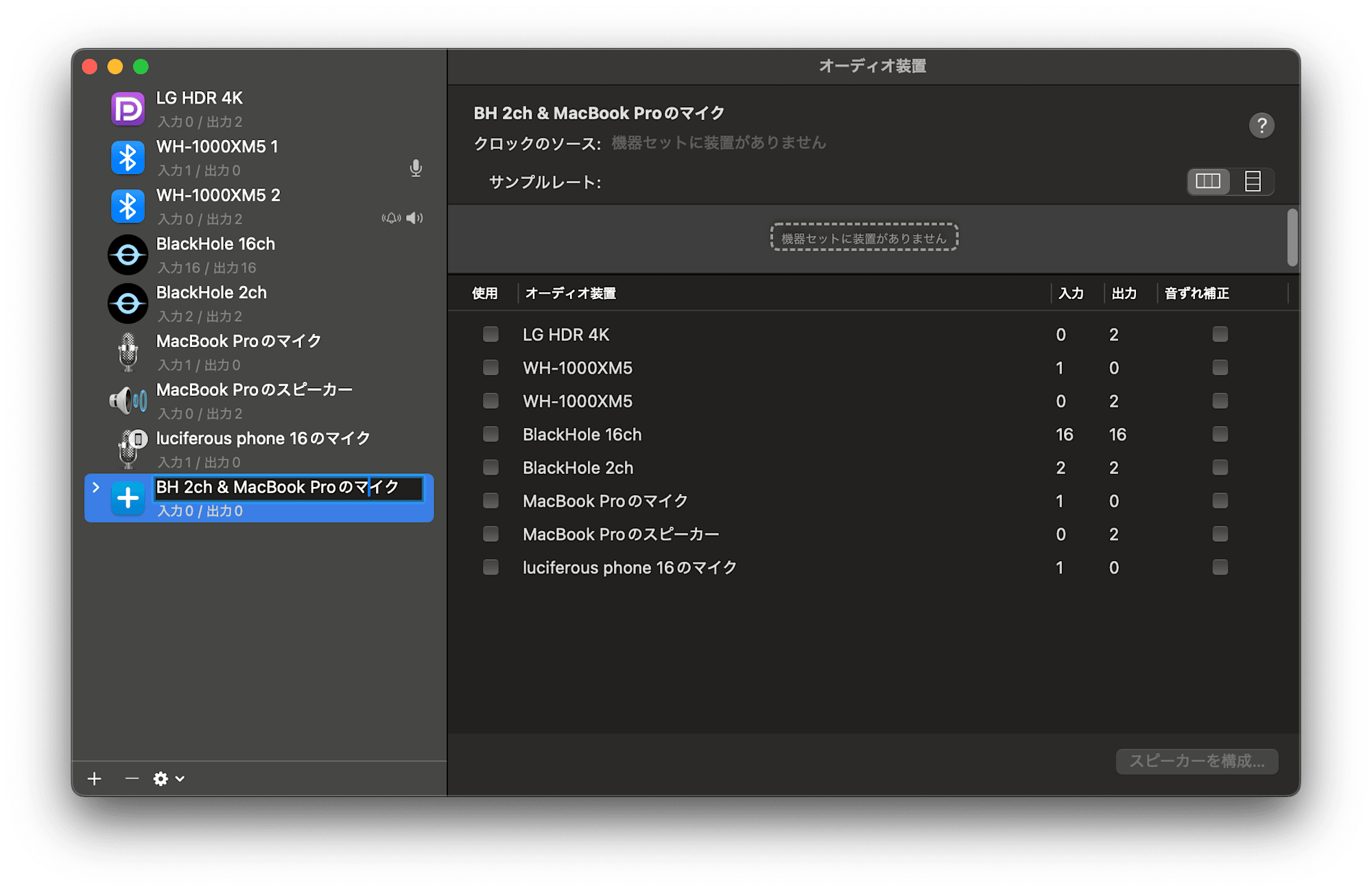Check the MacBook Pro microphone use checkbox
The height and width of the screenshot is (891, 1372).
[x=490, y=501]
